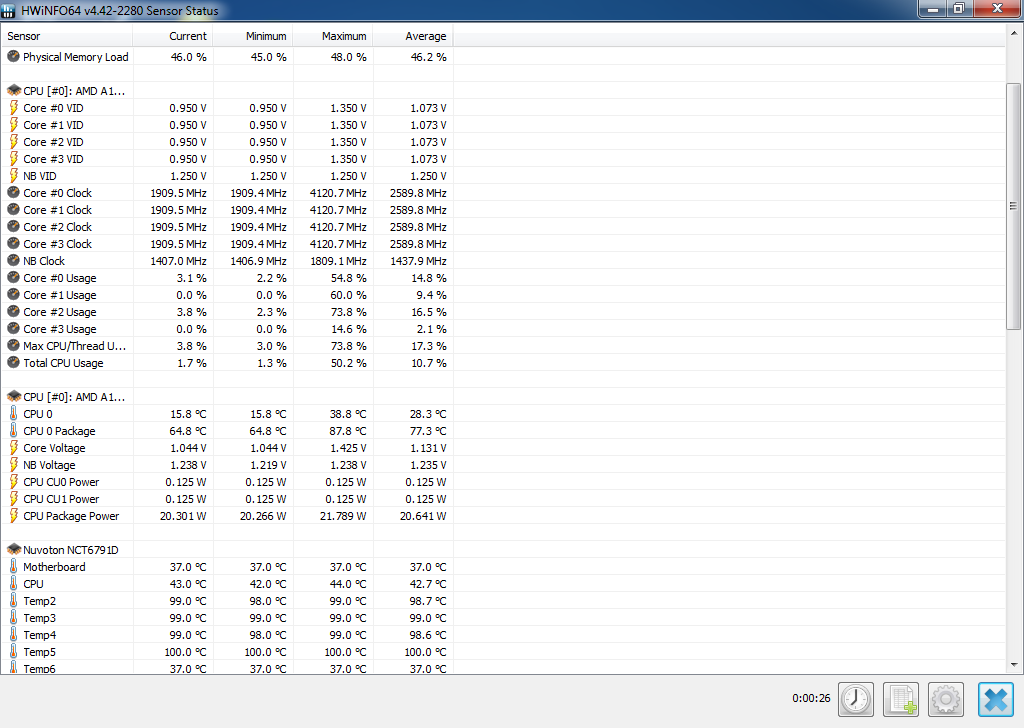Viewport: 1024px width, 728px height.
Task: Select the second CPU [#0]: AMD group header
Action: pyautogui.click(x=74, y=397)
